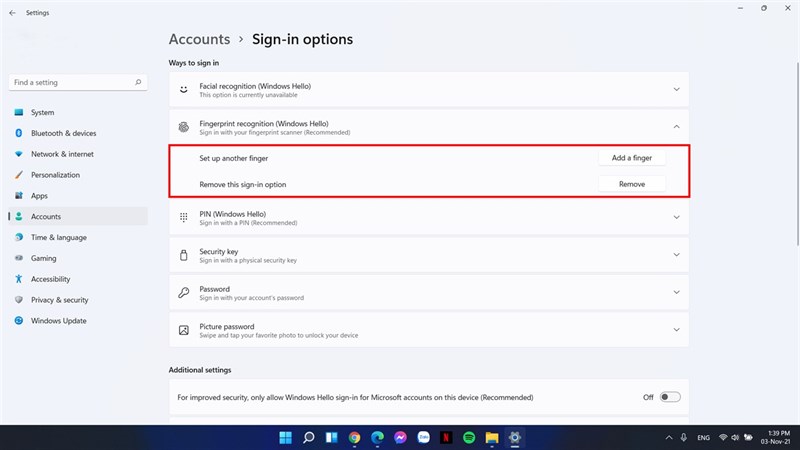The height and width of the screenshot is (450, 800).
Task: Click the Privacy & security shield icon
Action: [18, 300]
